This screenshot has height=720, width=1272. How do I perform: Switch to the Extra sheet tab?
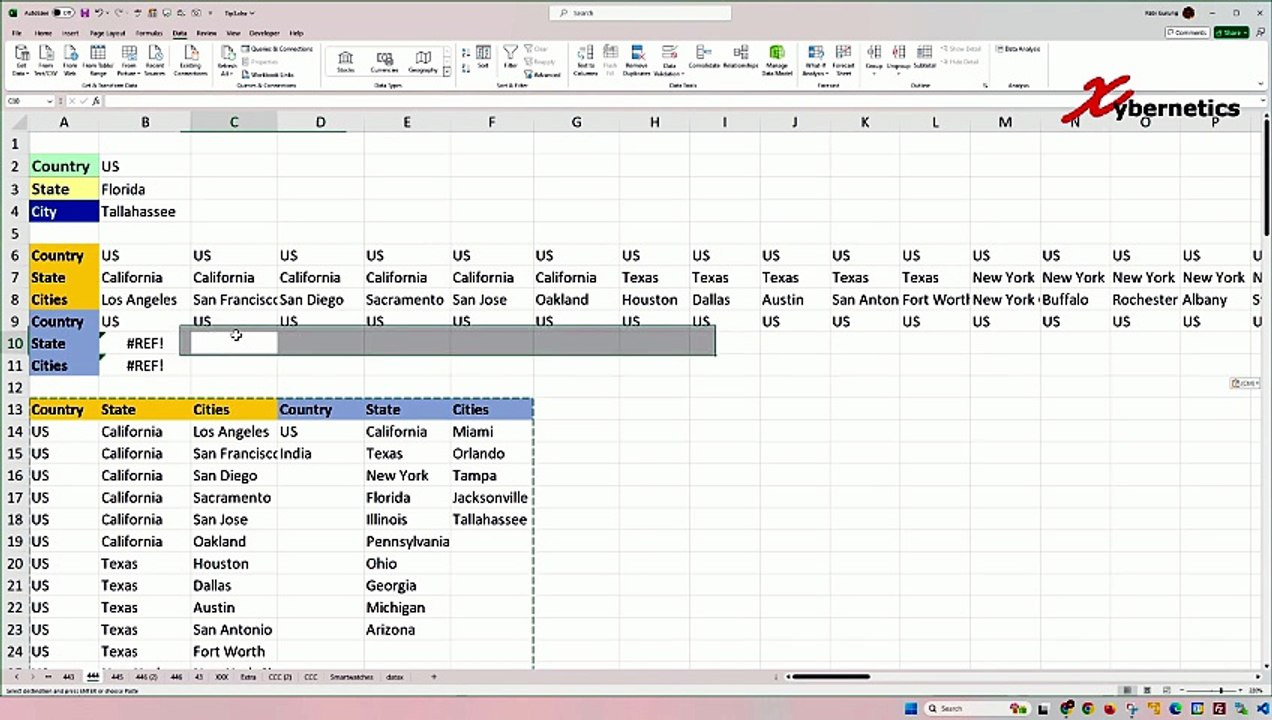(248, 677)
